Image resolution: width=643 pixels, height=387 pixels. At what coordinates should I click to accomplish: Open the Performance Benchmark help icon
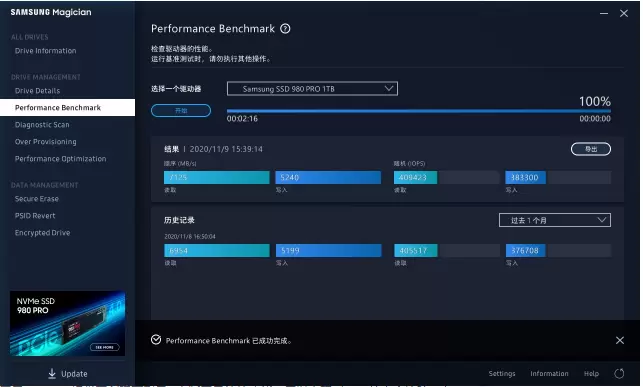coord(285,29)
